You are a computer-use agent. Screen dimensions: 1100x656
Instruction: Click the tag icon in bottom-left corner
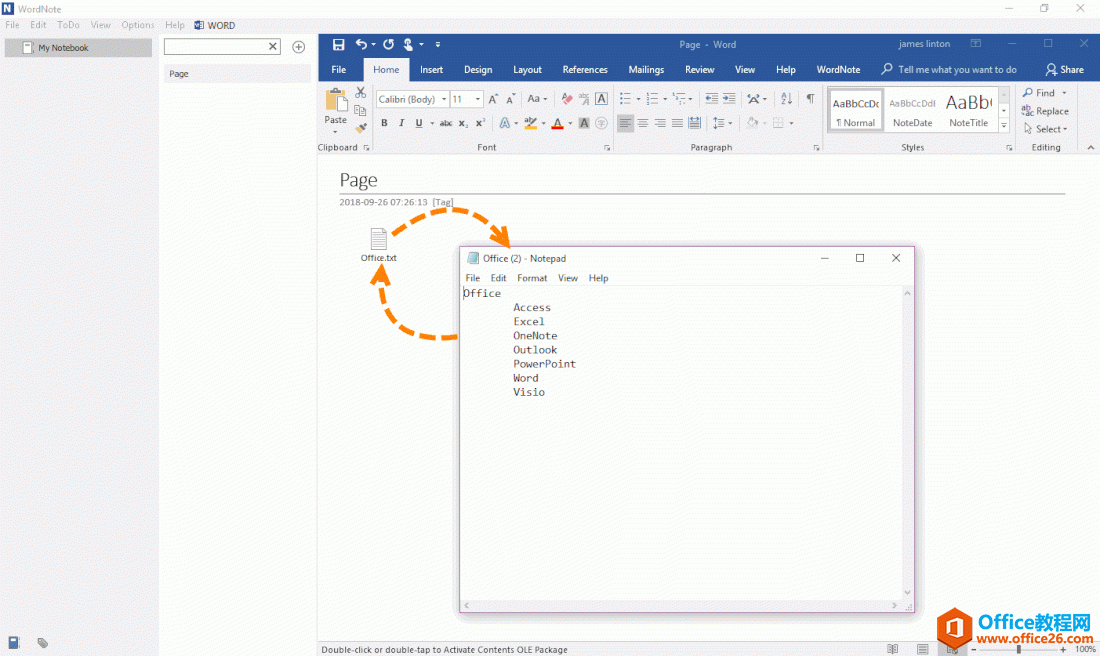[43, 643]
